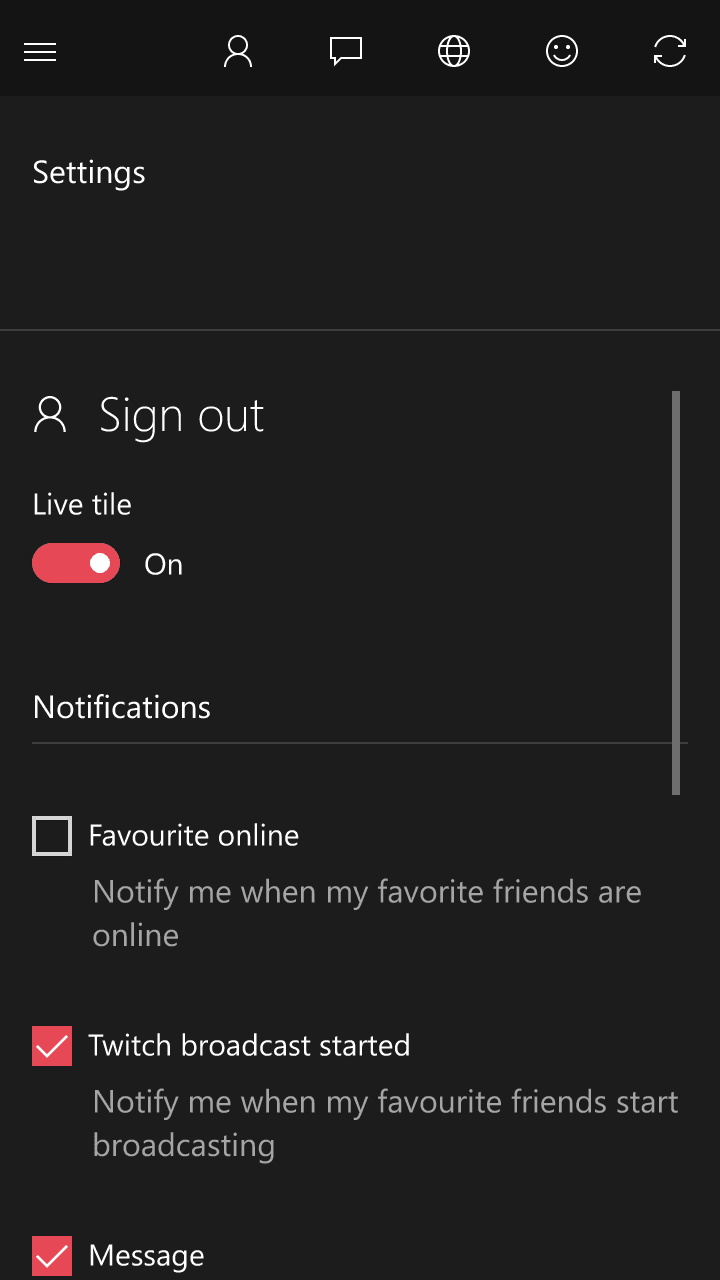The image size is (720, 1280).
Task: Click the refresh sync arrows icon
Action: pyautogui.click(x=670, y=51)
